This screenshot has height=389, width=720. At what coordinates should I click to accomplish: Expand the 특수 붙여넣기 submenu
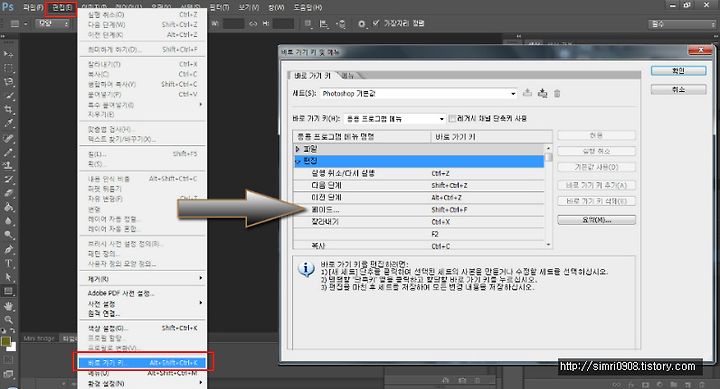142,105
